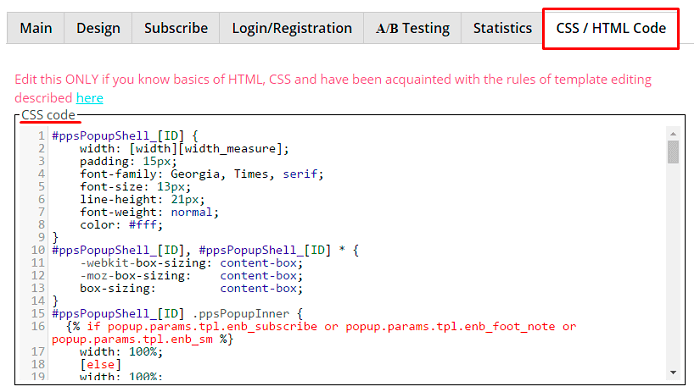
Task: Click the enb_subscribe if-condition line
Action: pos(314,333)
